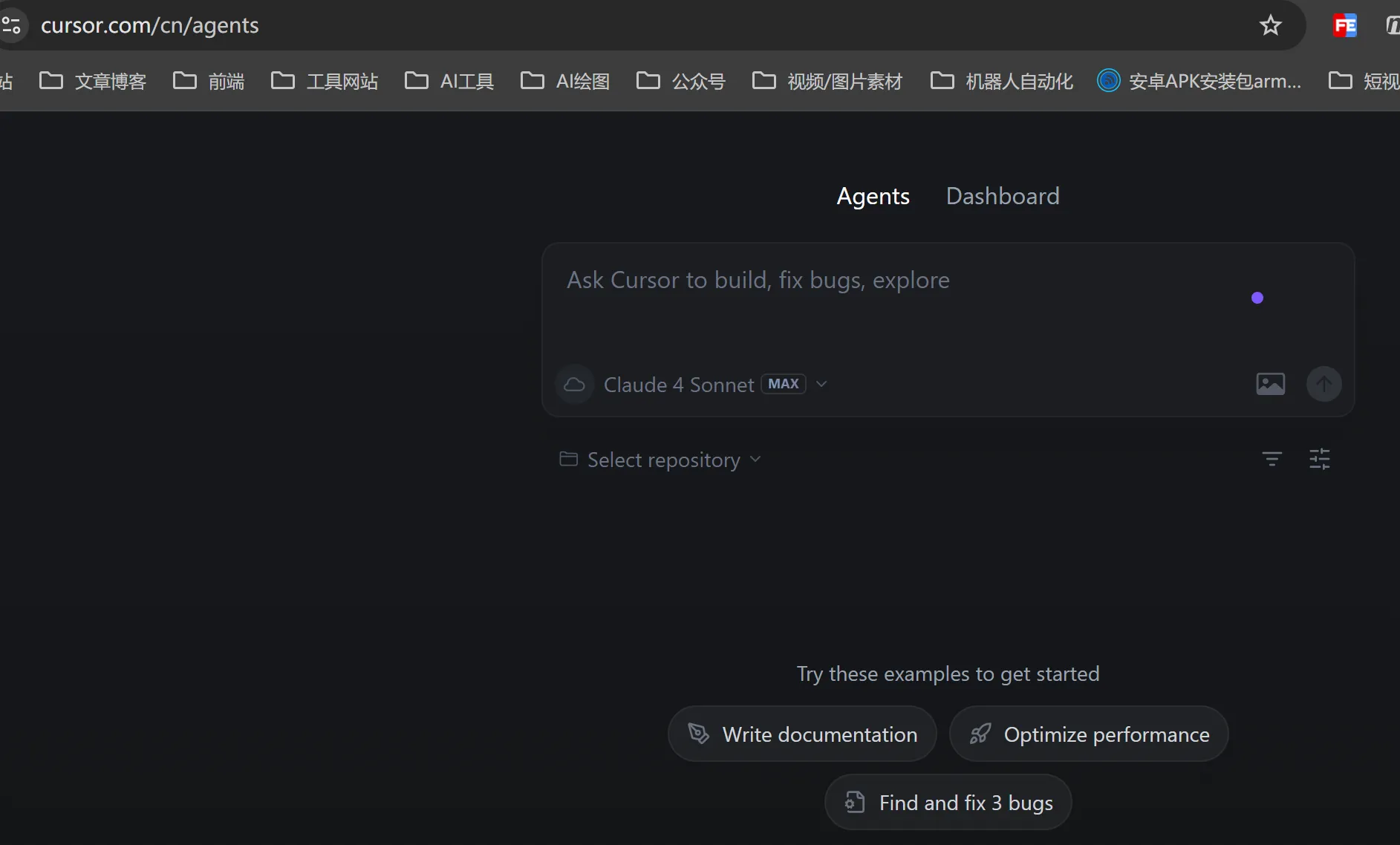Click the pen icon on Write documentation
The image size is (1400, 845).
click(698, 734)
